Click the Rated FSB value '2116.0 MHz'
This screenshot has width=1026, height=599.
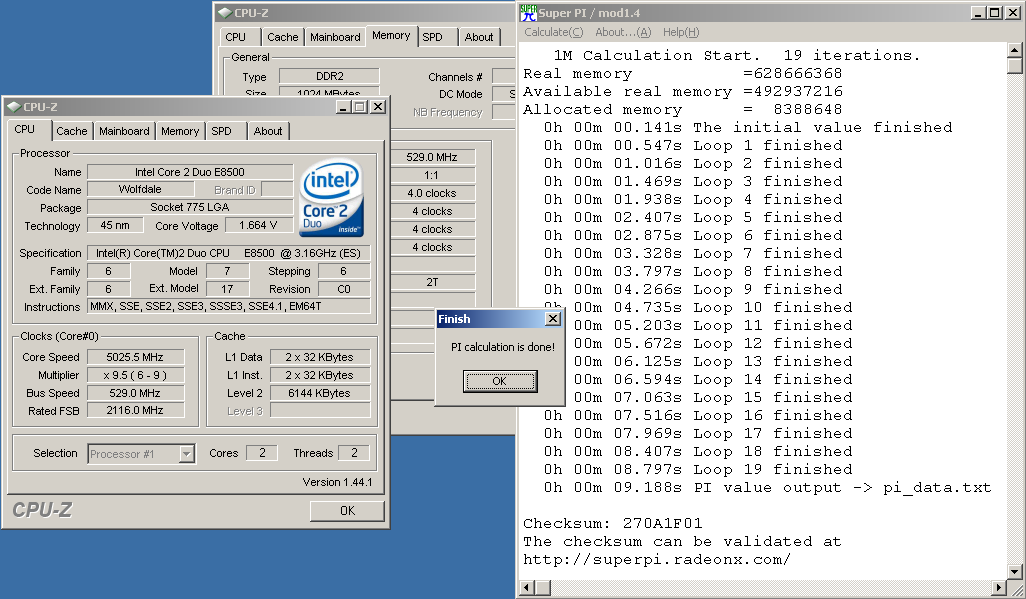click(x=135, y=410)
